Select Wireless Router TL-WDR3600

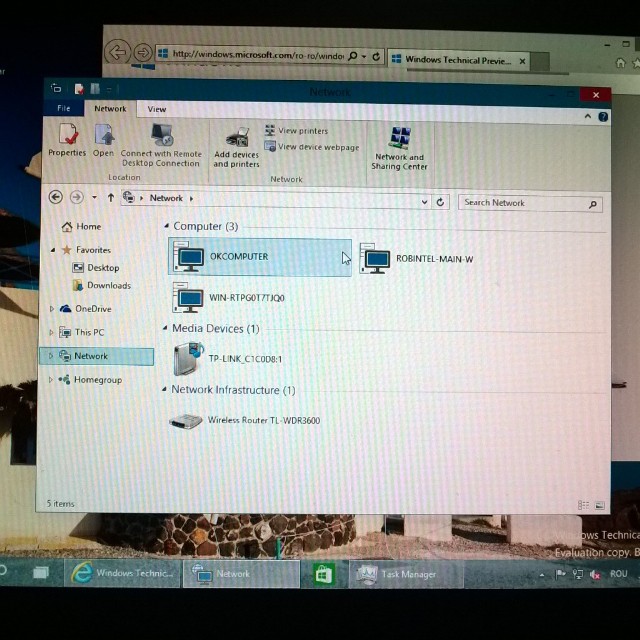click(x=244, y=420)
